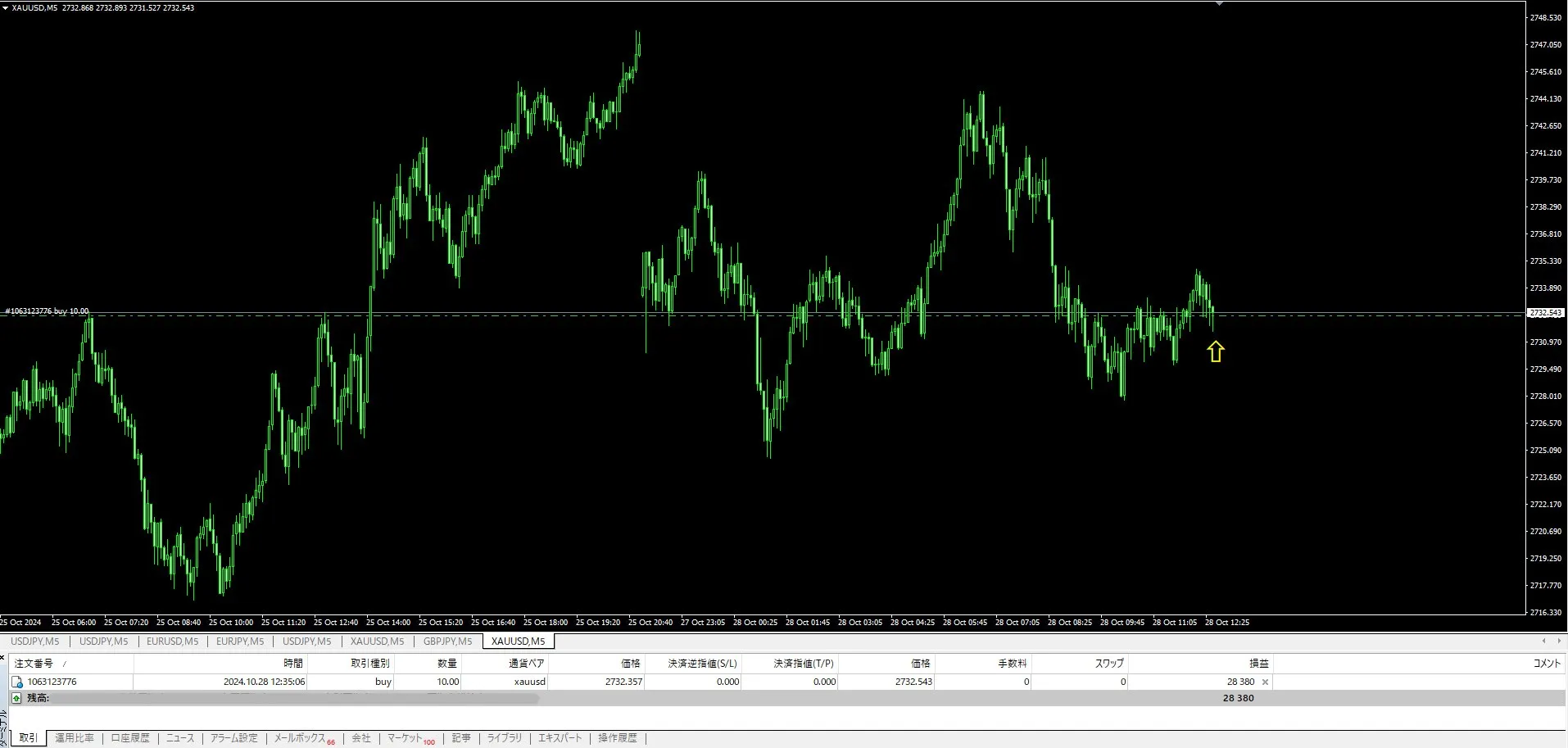This screenshot has height=748, width=1568.
Task: Sort orders by the 数量 column header
Action: click(428, 664)
